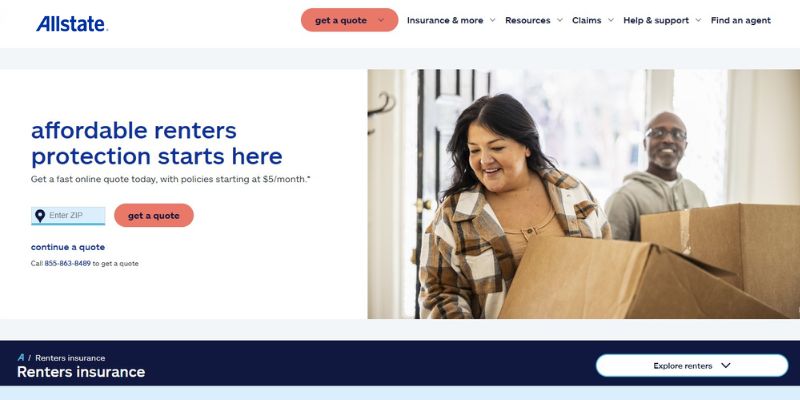The image size is (800, 400).
Task: Click the location pin icon in ZIP field
Action: (x=40, y=216)
